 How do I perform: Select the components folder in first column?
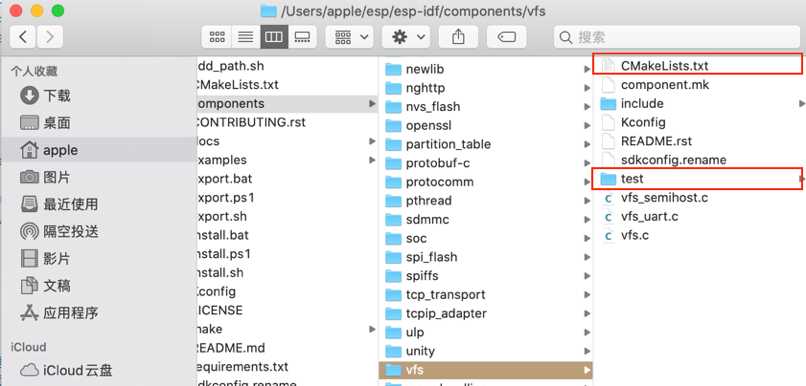[287, 103]
